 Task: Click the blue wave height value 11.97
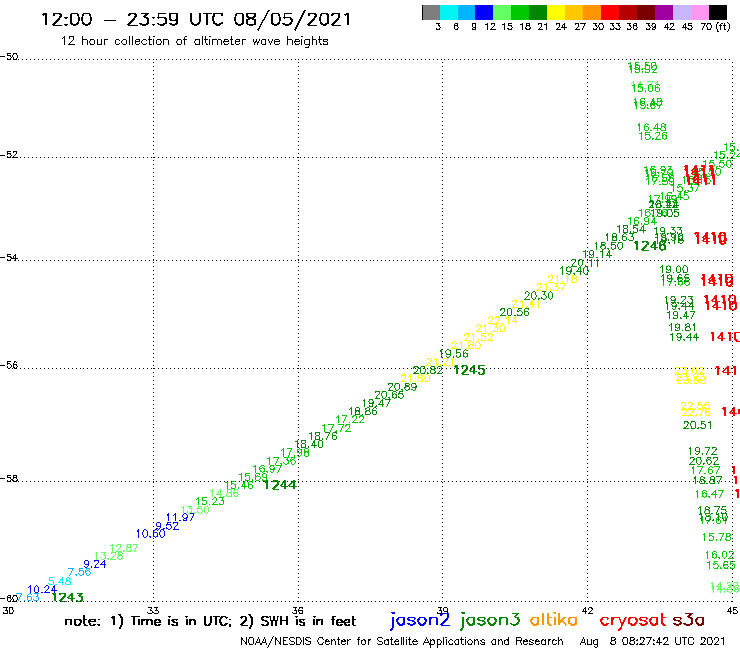[x=180, y=517]
